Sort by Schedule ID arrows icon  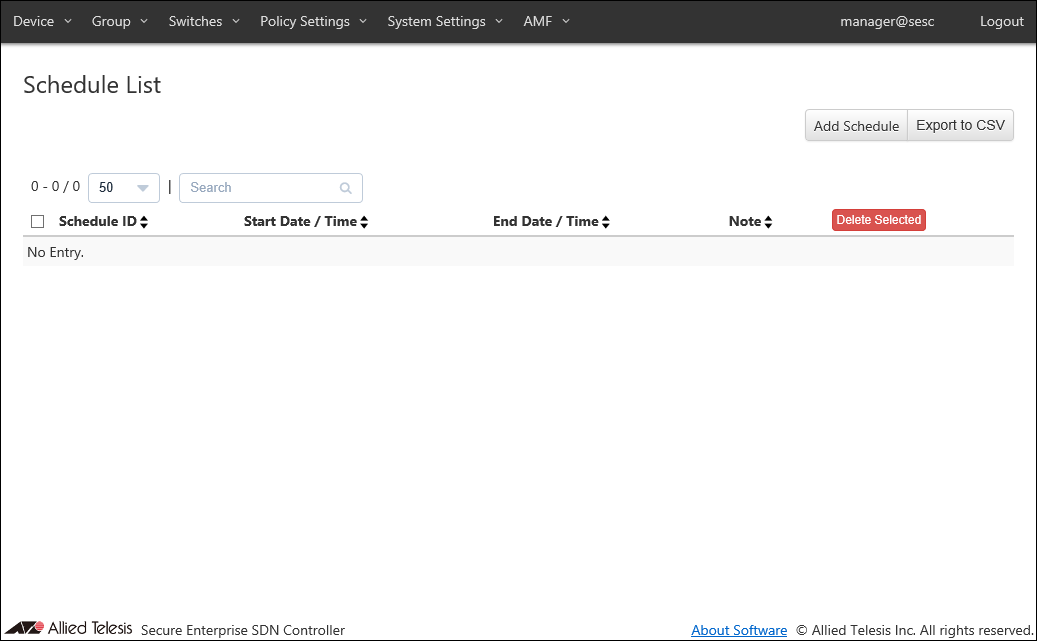(x=144, y=222)
